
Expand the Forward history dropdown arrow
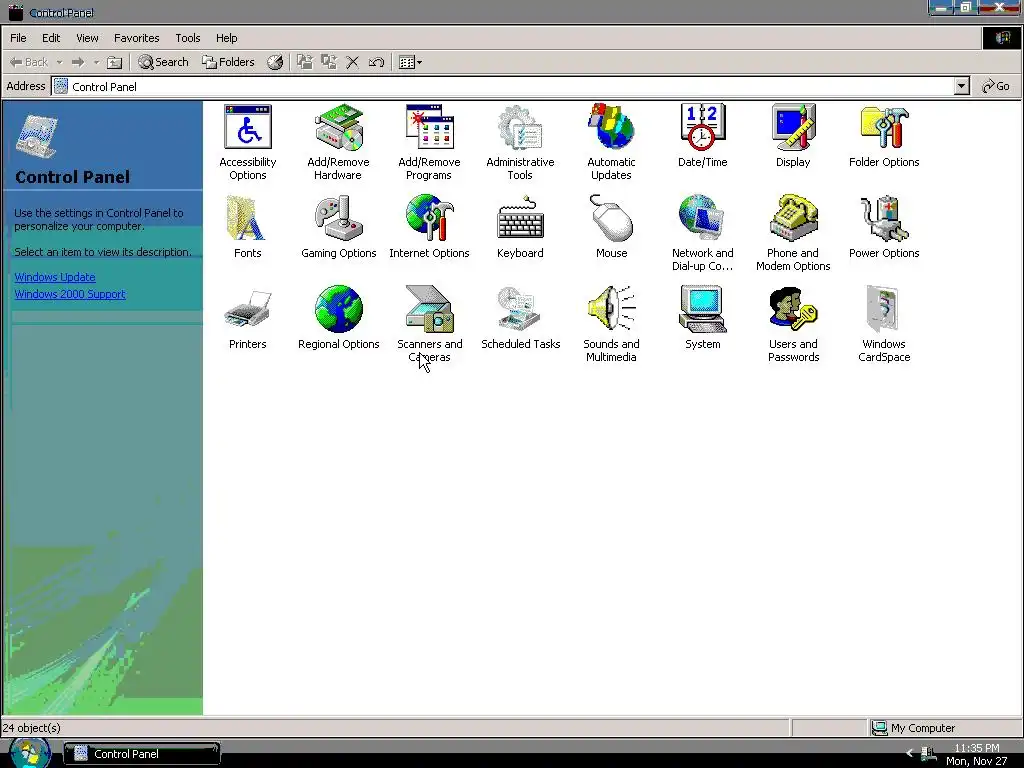pyautogui.click(x=96, y=62)
